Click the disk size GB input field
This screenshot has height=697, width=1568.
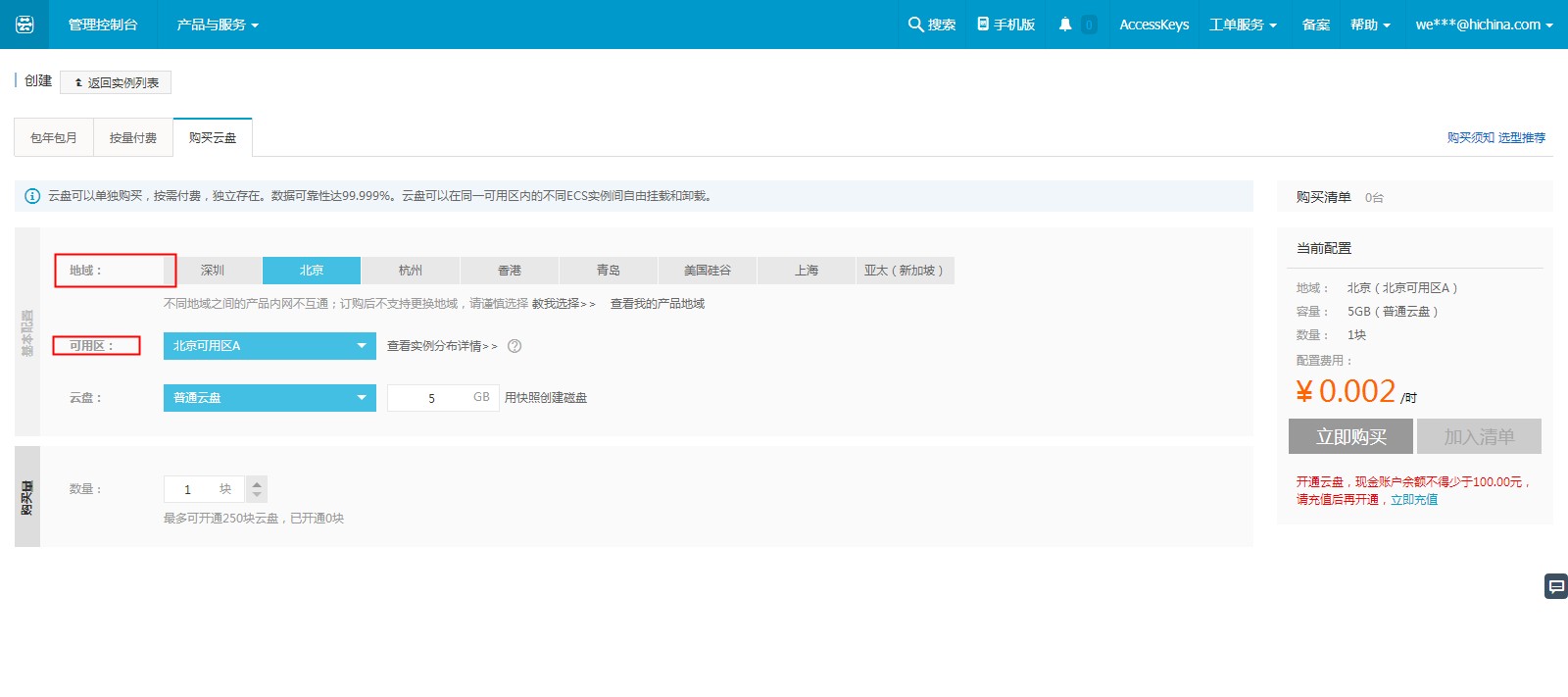431,398
